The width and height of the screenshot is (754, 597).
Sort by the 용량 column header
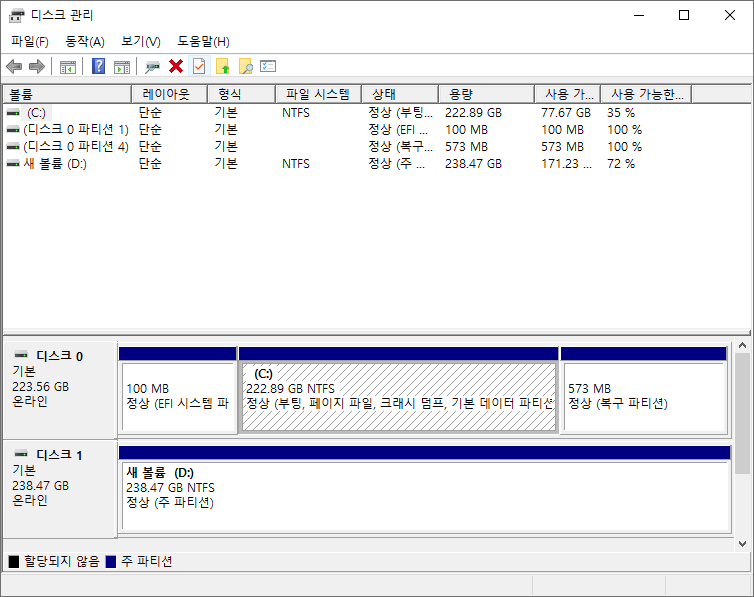[x=487, y=94]
